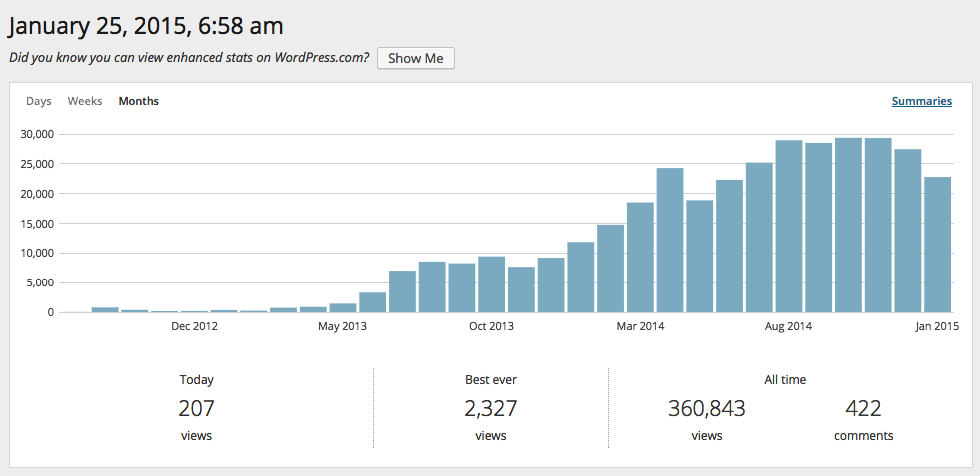
Task: Click the Best ever 2,327 views figure
Action: [x=490, y=408]
